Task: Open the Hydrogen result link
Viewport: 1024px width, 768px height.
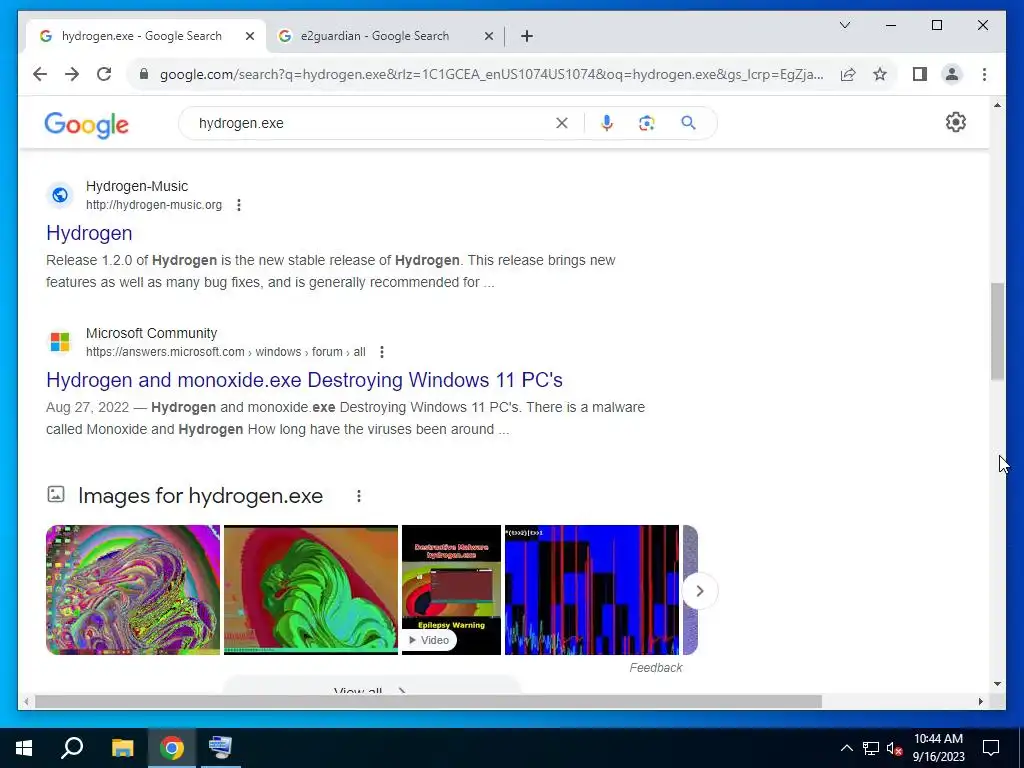Action: pyautogui.click(x=89, y=233)
